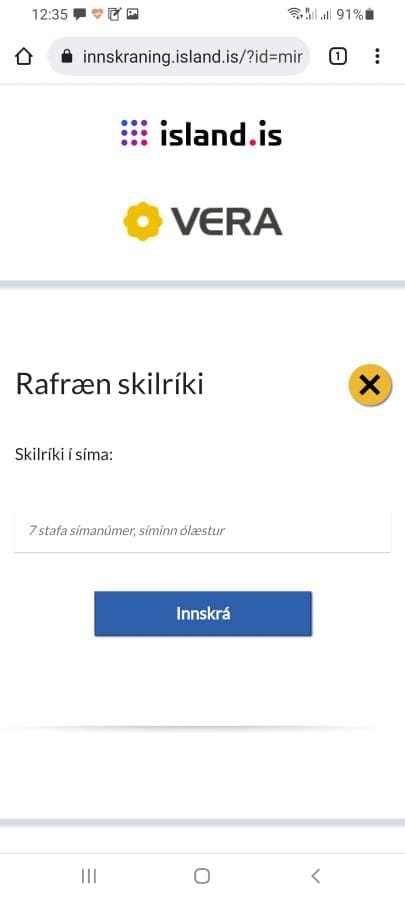Tap the heart health notification icon

point(98,14)
